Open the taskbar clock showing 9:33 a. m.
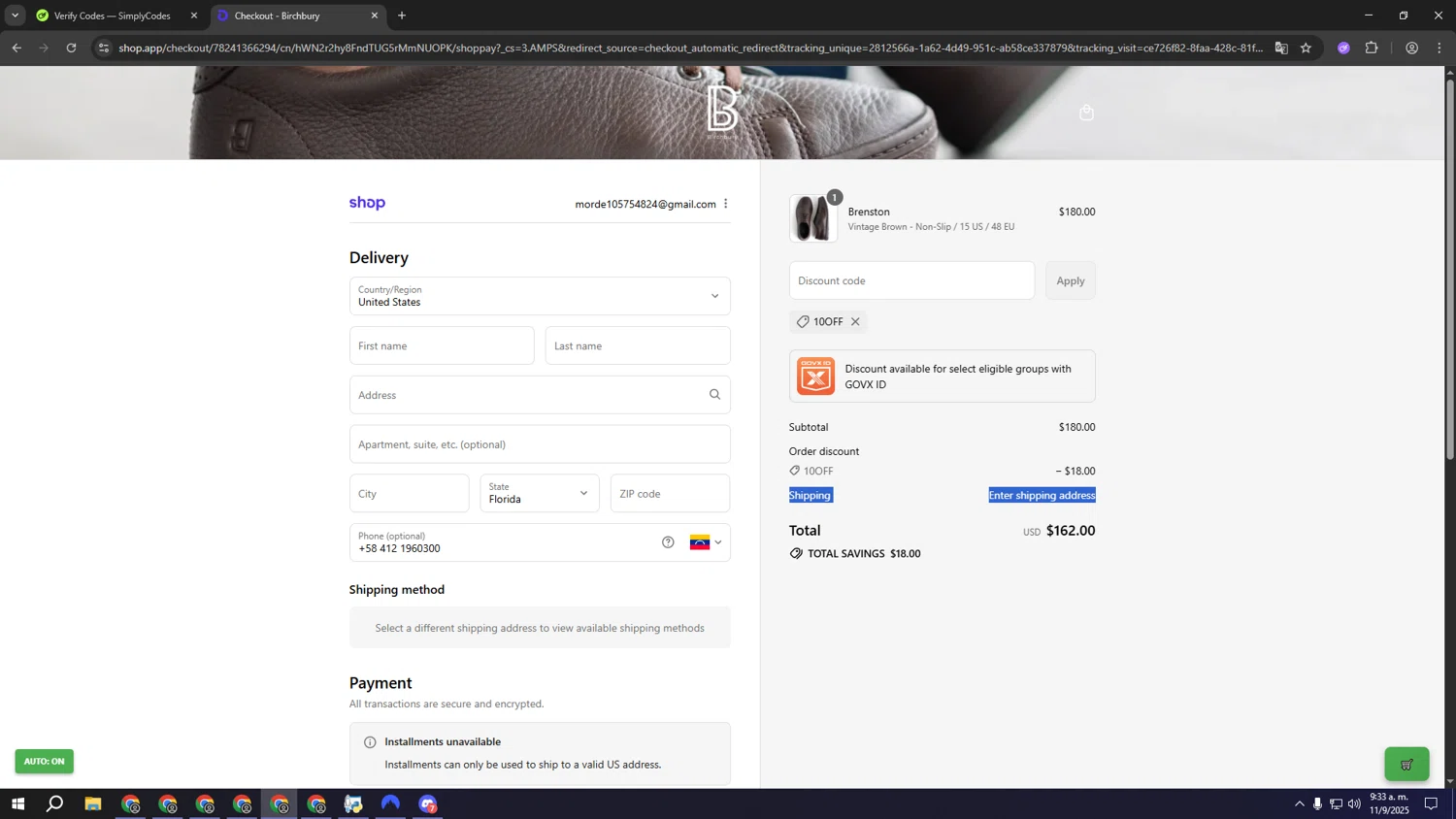This screenshot has height=819, width=1456. tap(1389, 803)
